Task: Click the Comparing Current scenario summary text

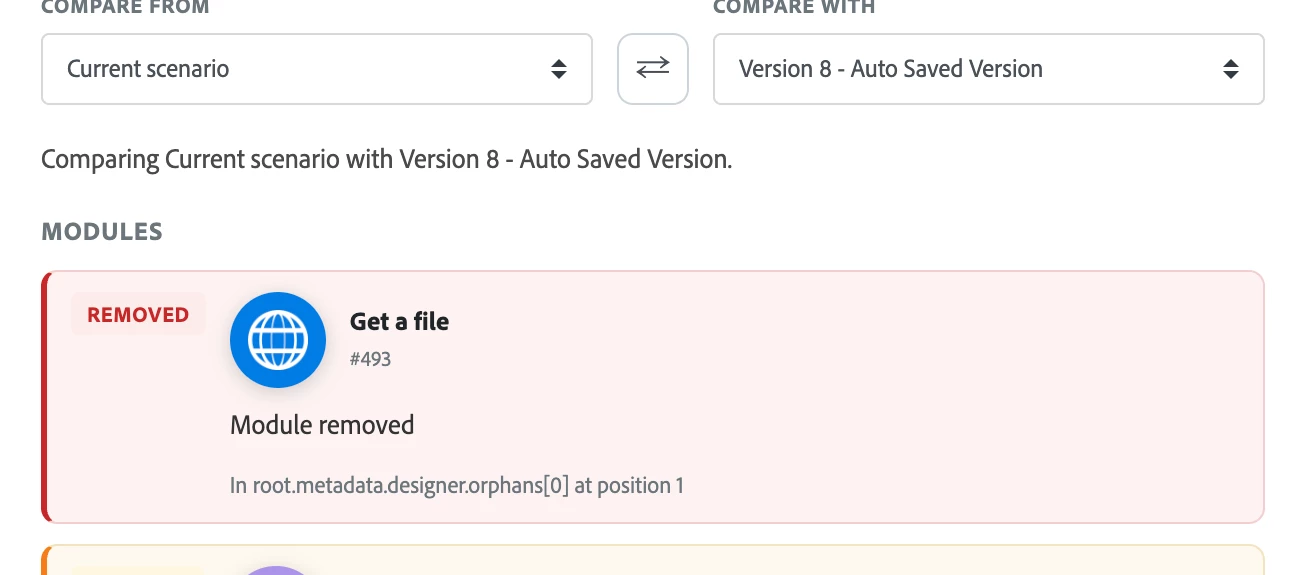Action: point(387,159)
